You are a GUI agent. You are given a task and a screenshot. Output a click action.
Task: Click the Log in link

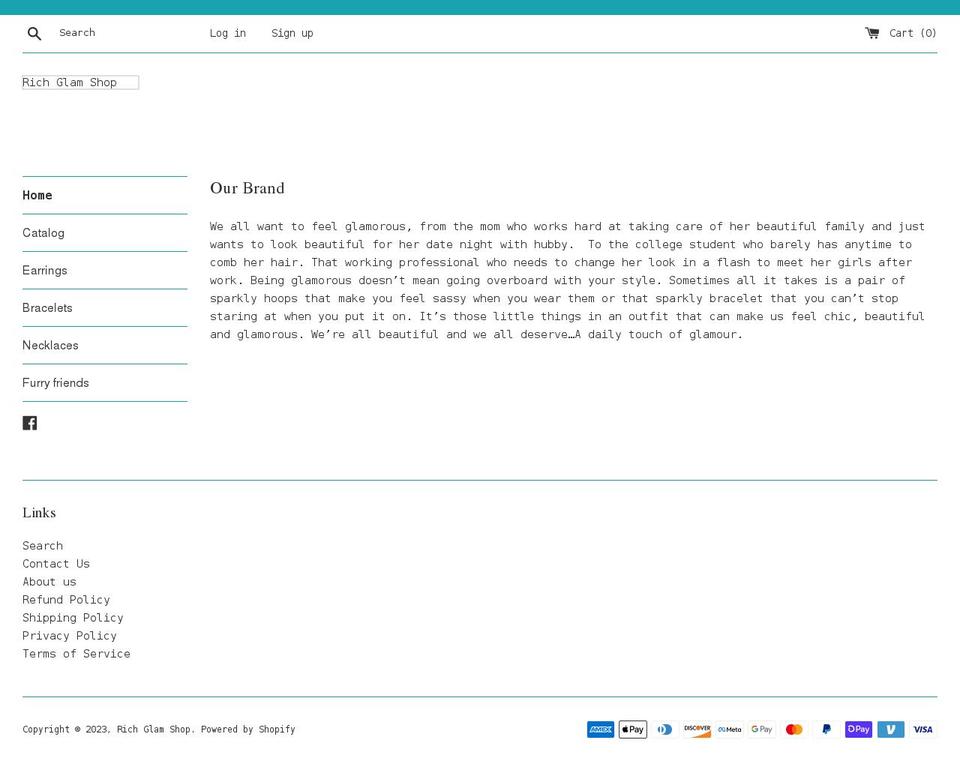coord(227,33)
